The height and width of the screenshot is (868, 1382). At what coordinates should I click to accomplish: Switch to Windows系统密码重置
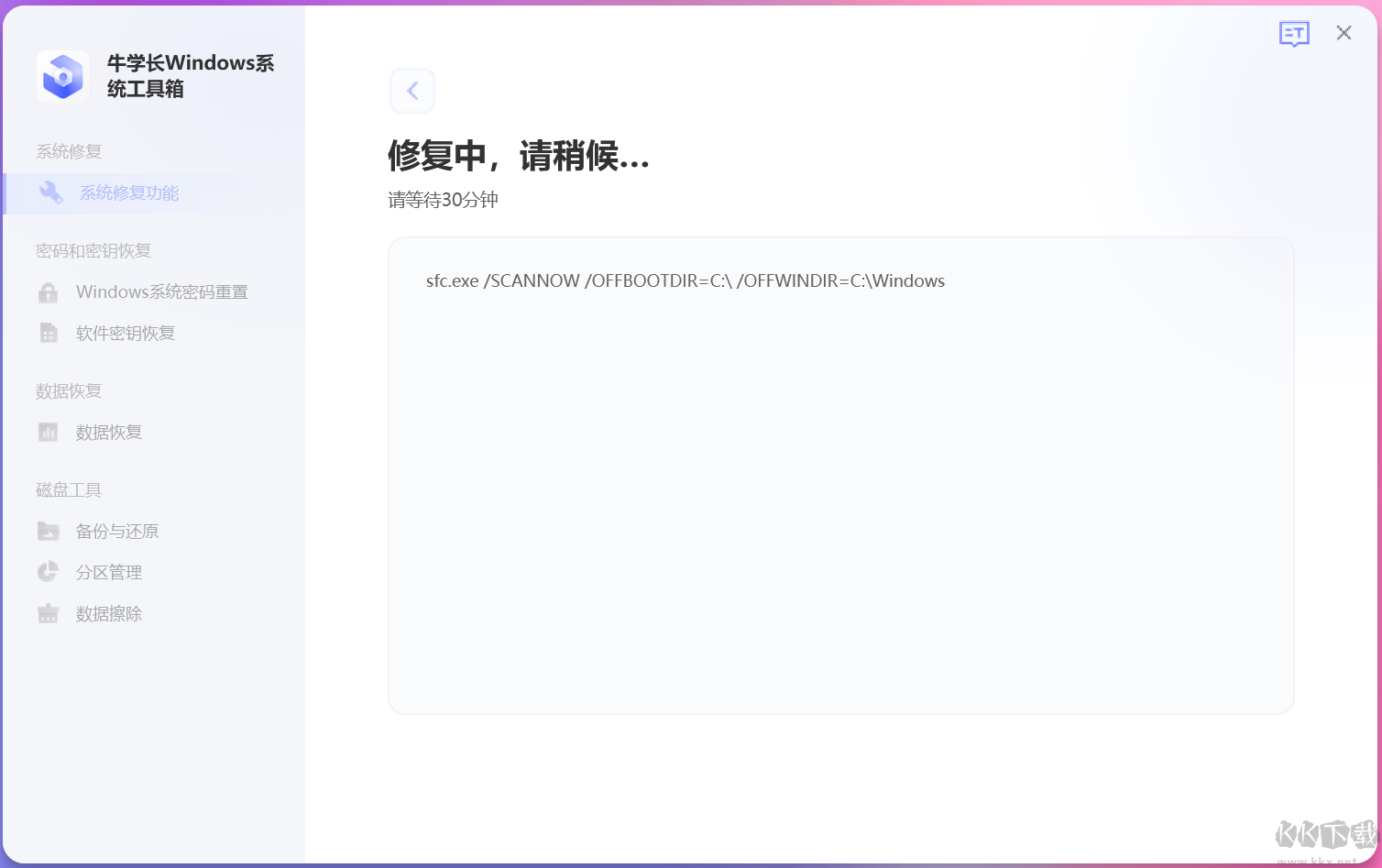pos(161,291)
